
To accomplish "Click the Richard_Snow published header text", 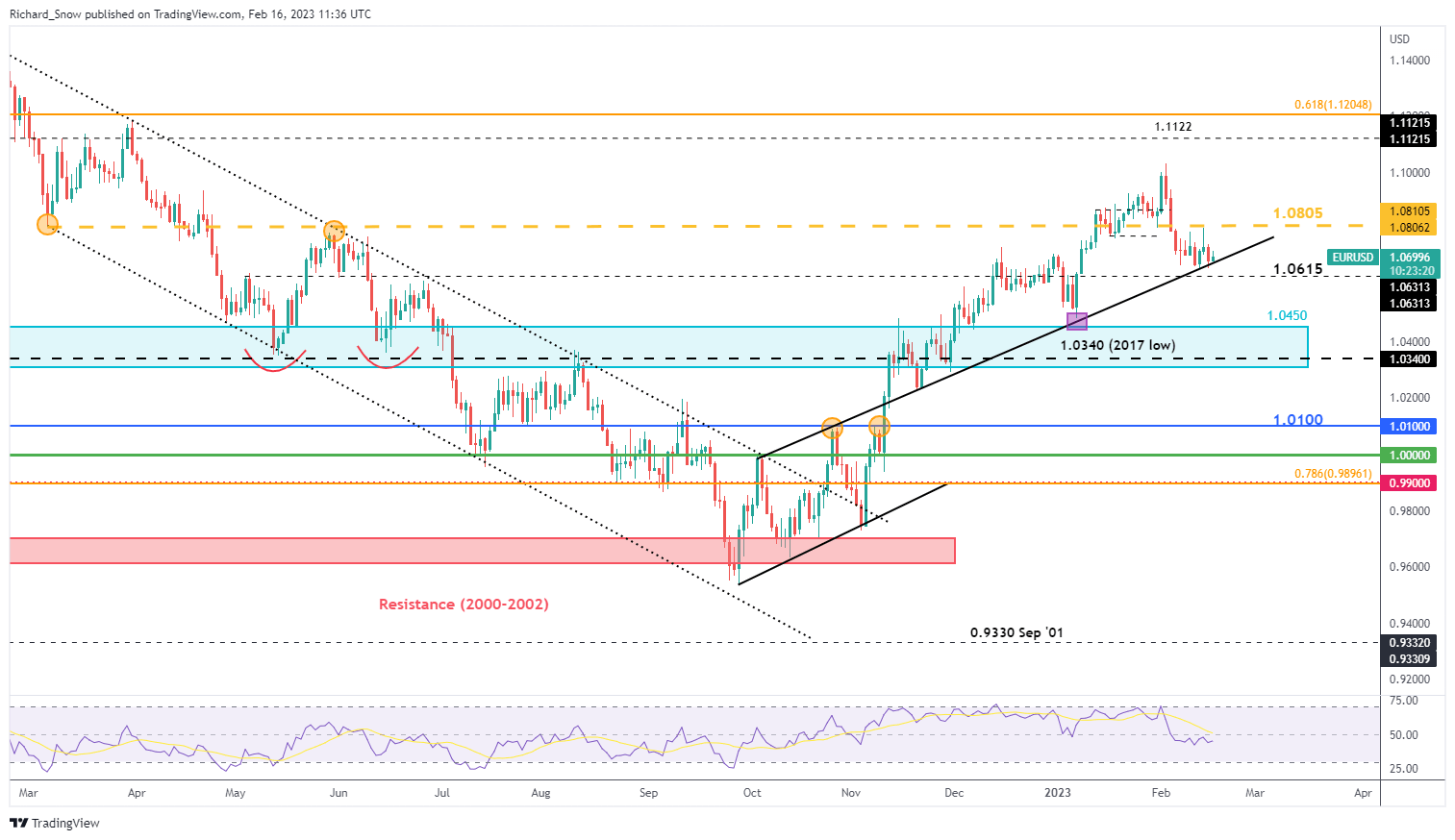I will [190, 13].
